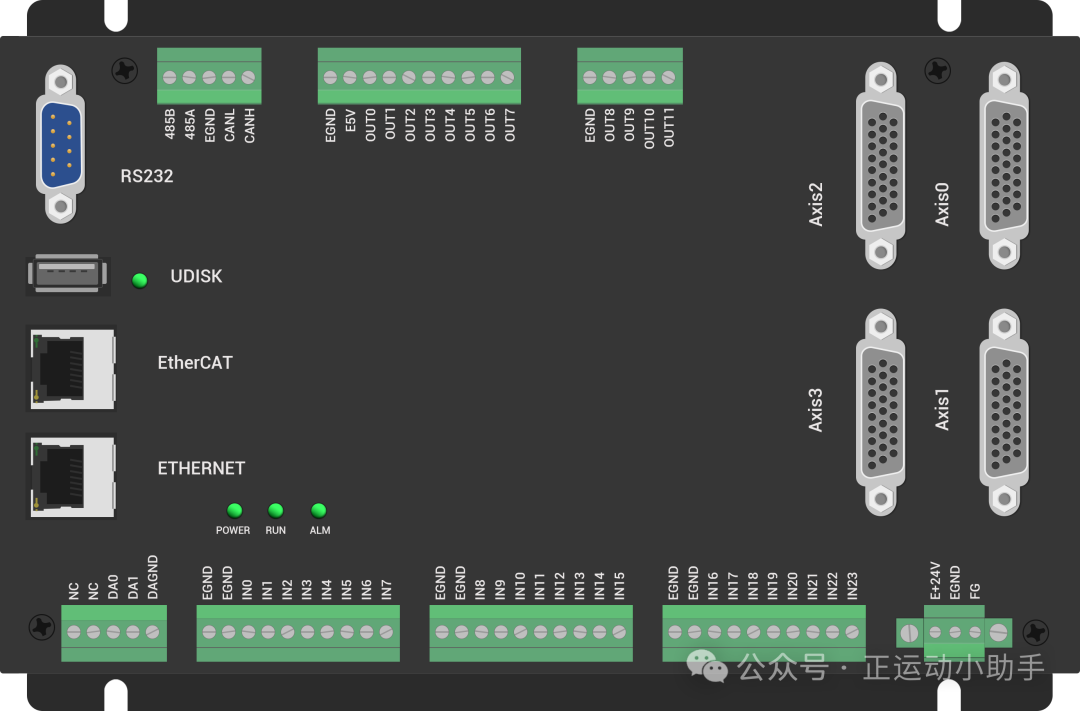Click the 485B terminal screw
This screenshot has height=711, width=1080.
click(x=169, y=78)
